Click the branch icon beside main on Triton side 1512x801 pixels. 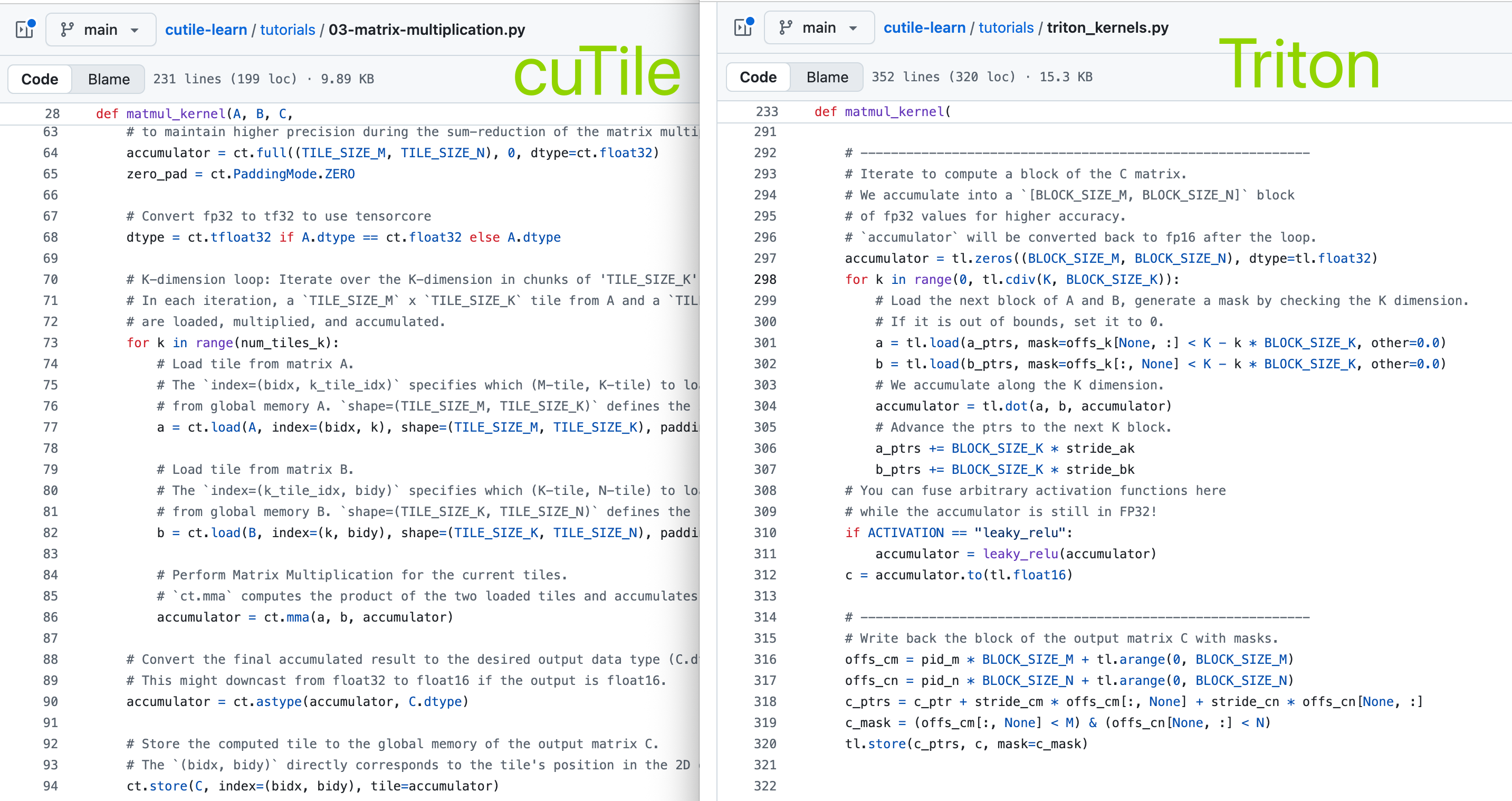(x=787, y=27)
